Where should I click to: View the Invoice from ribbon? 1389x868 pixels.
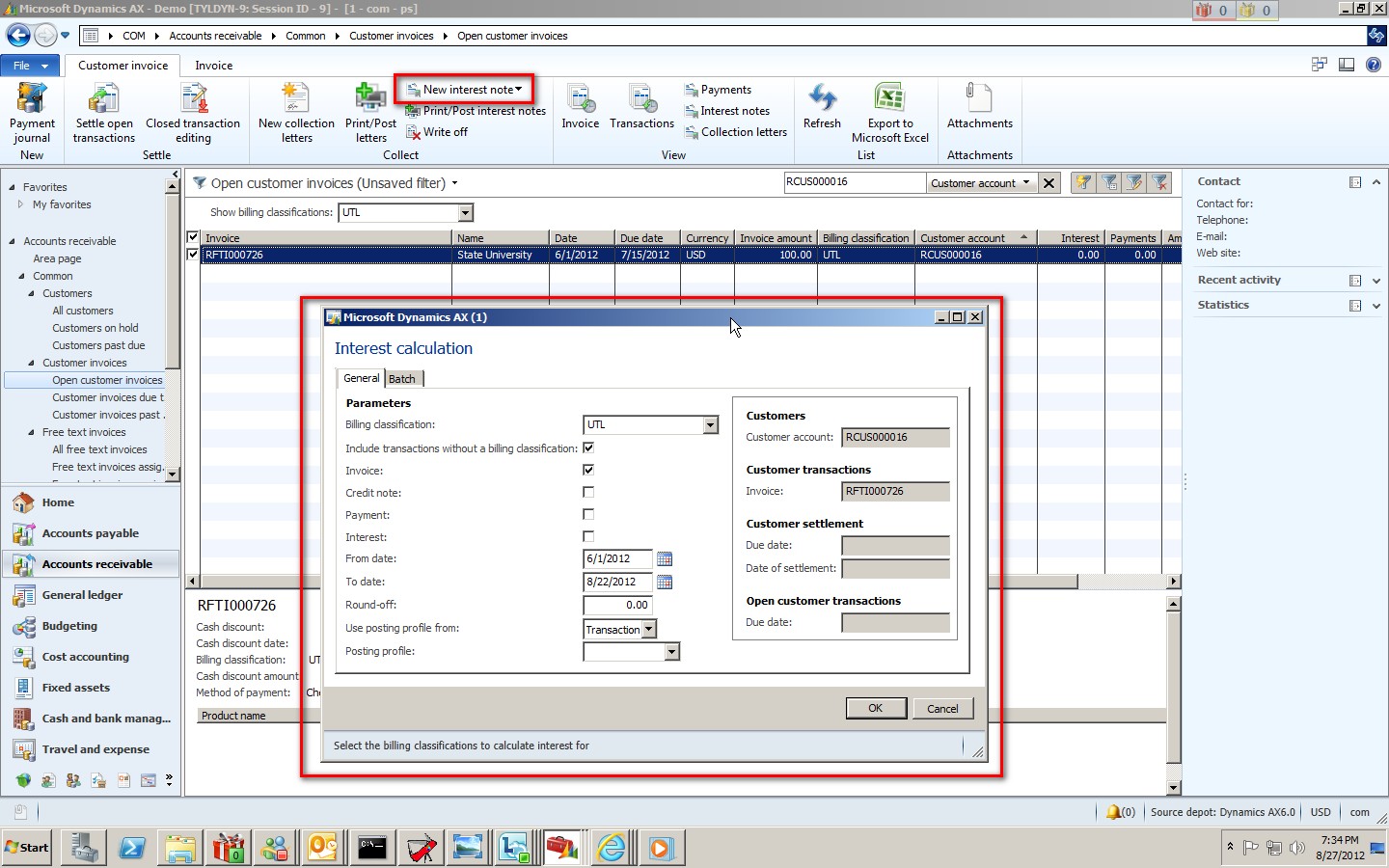[x=581, y=107]
